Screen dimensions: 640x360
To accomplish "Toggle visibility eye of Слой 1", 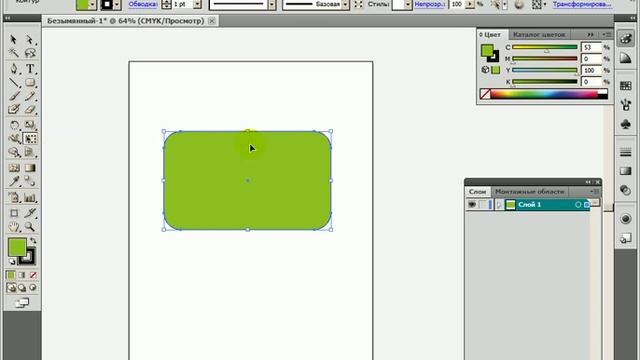I will (472, 204).
